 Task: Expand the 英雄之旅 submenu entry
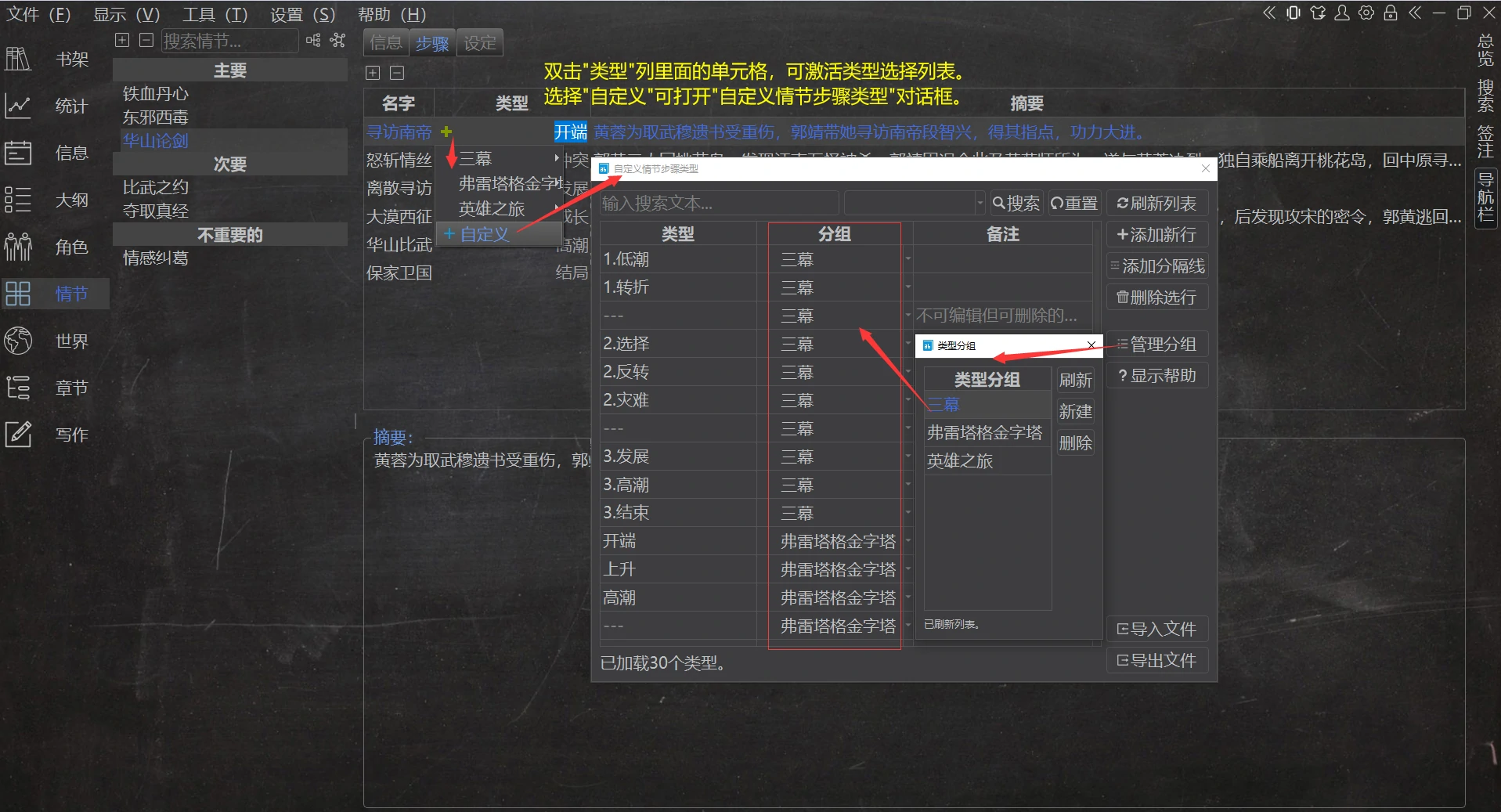pyautogui.click(x=500, y=209)
